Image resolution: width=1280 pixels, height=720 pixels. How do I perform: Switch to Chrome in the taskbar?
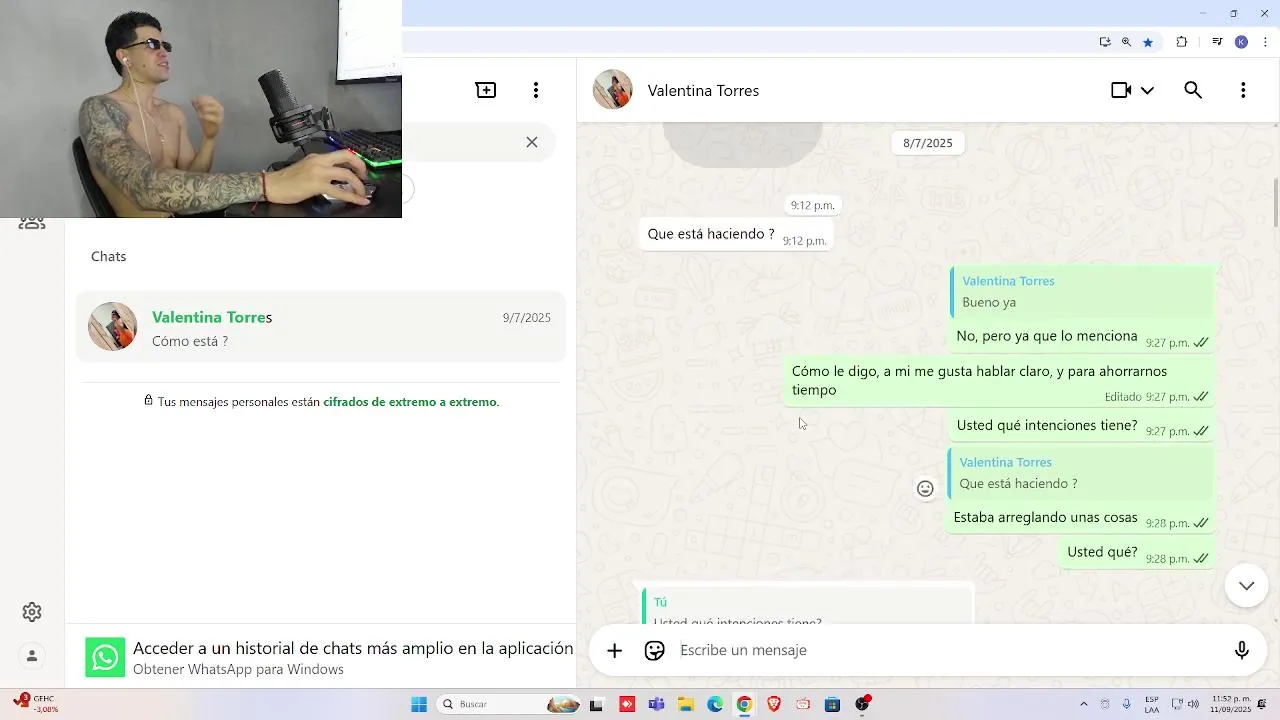[x=744, y=704]
